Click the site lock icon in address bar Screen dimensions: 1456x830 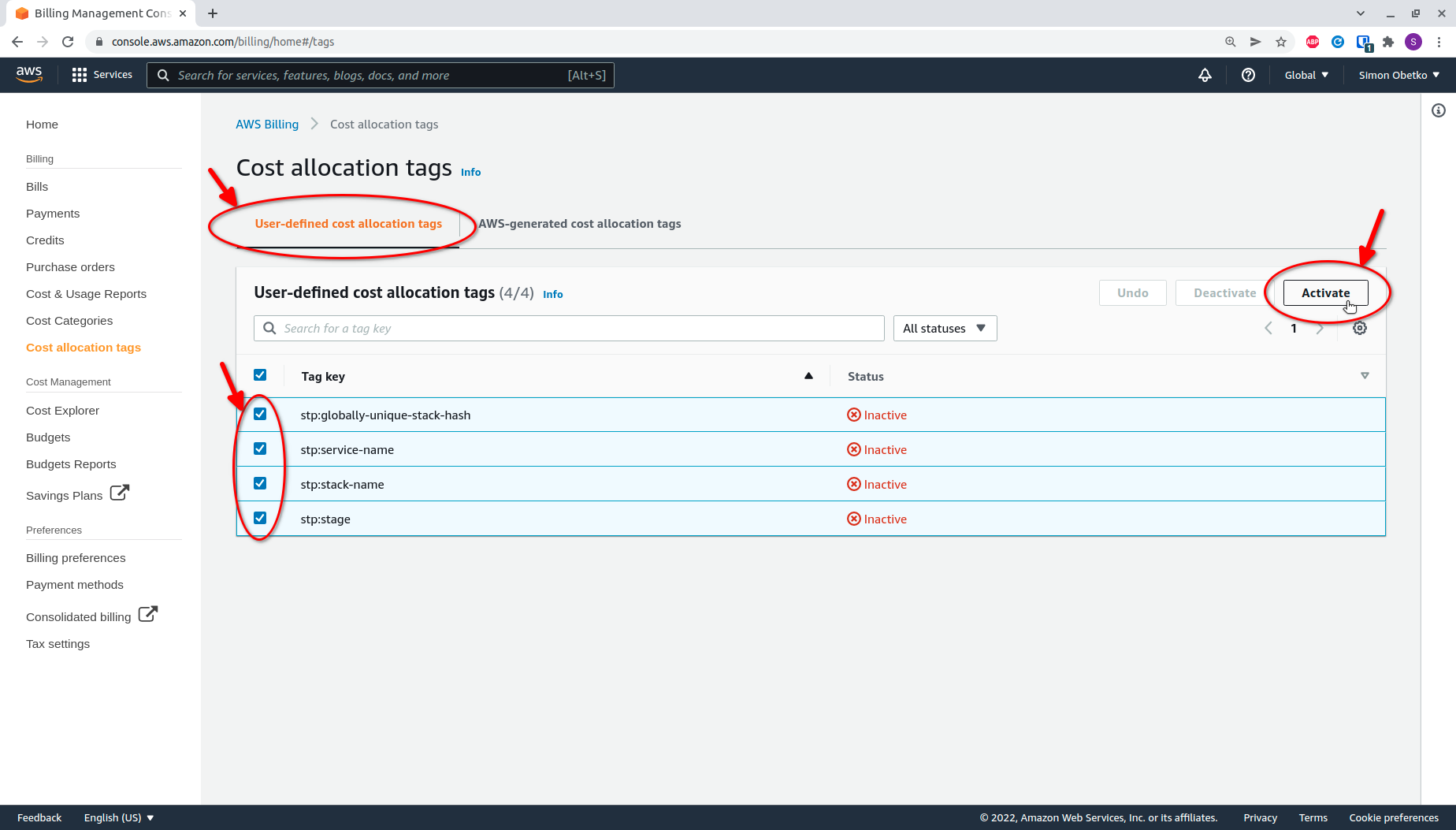coord(98,42)
